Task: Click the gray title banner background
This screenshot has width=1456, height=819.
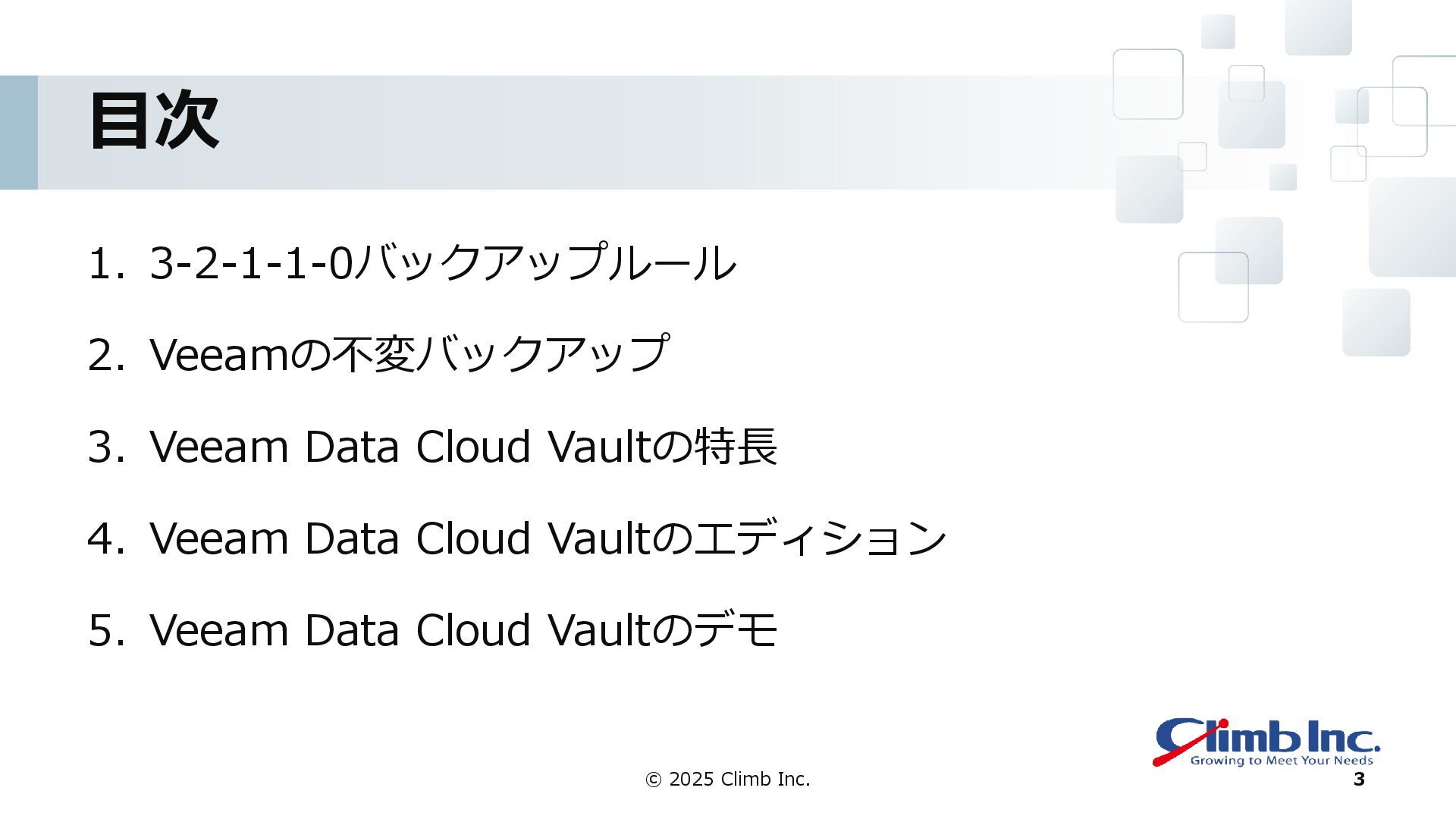Action: coord(607,132)
